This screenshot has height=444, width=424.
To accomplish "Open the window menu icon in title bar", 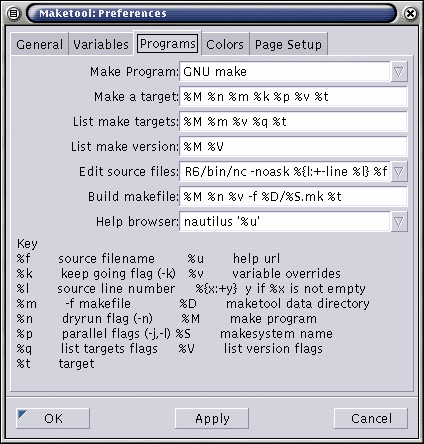I will [x=13, y=14].
